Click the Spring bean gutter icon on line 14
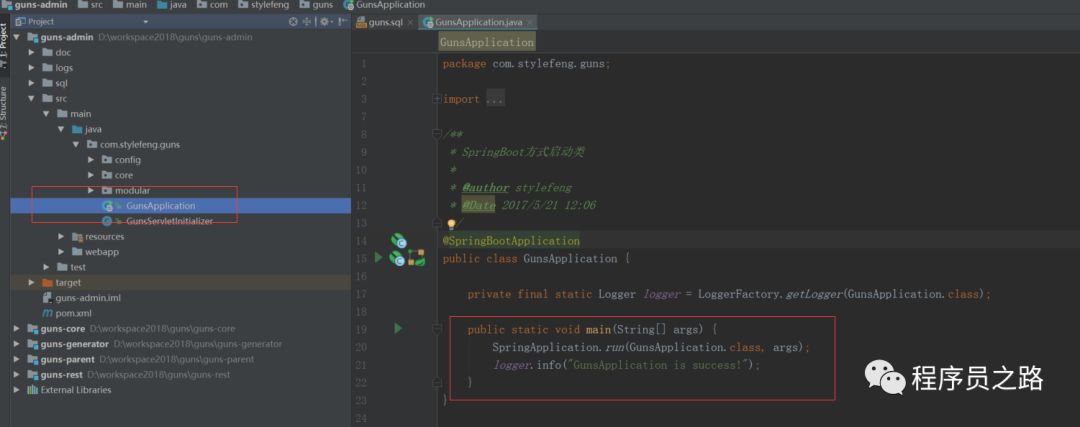Viewport: 1080px width, 427px height. pos(398,240)
